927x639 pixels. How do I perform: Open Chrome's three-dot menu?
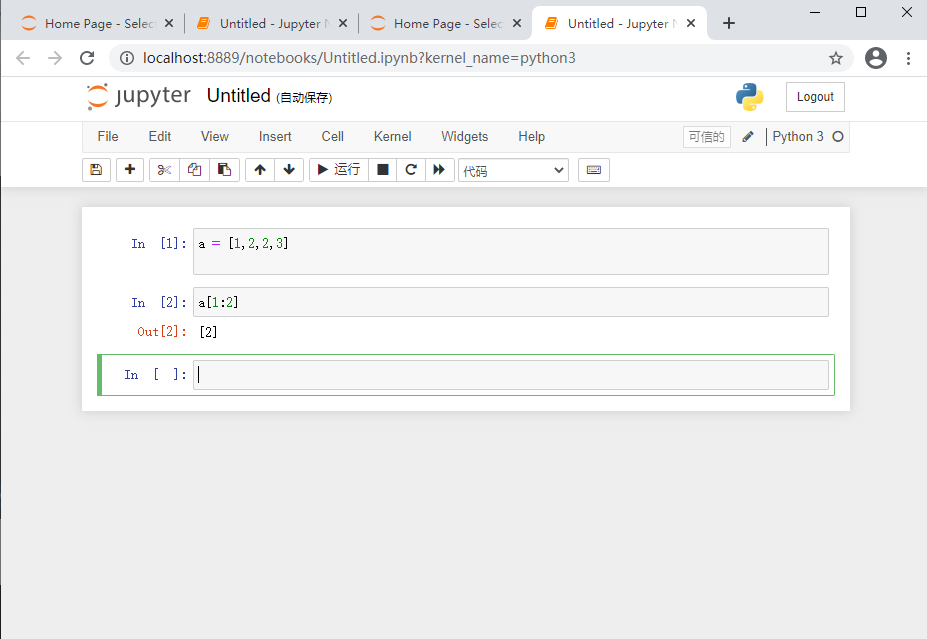click(x=907, y=58)
